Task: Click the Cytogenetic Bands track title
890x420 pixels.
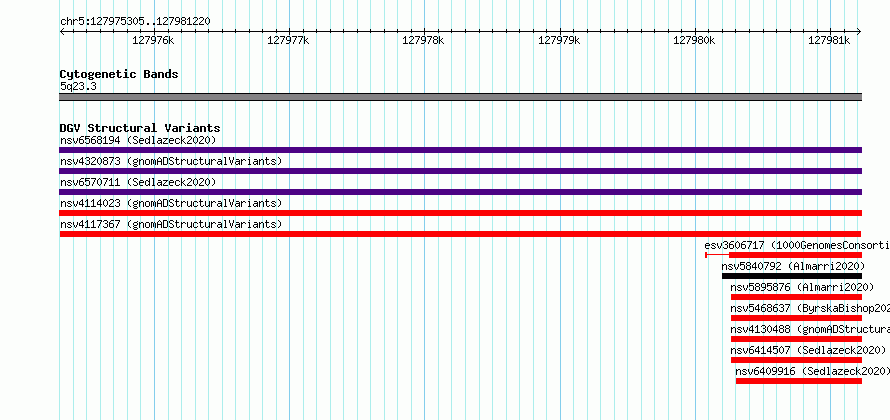Action: tap(119, 74)
